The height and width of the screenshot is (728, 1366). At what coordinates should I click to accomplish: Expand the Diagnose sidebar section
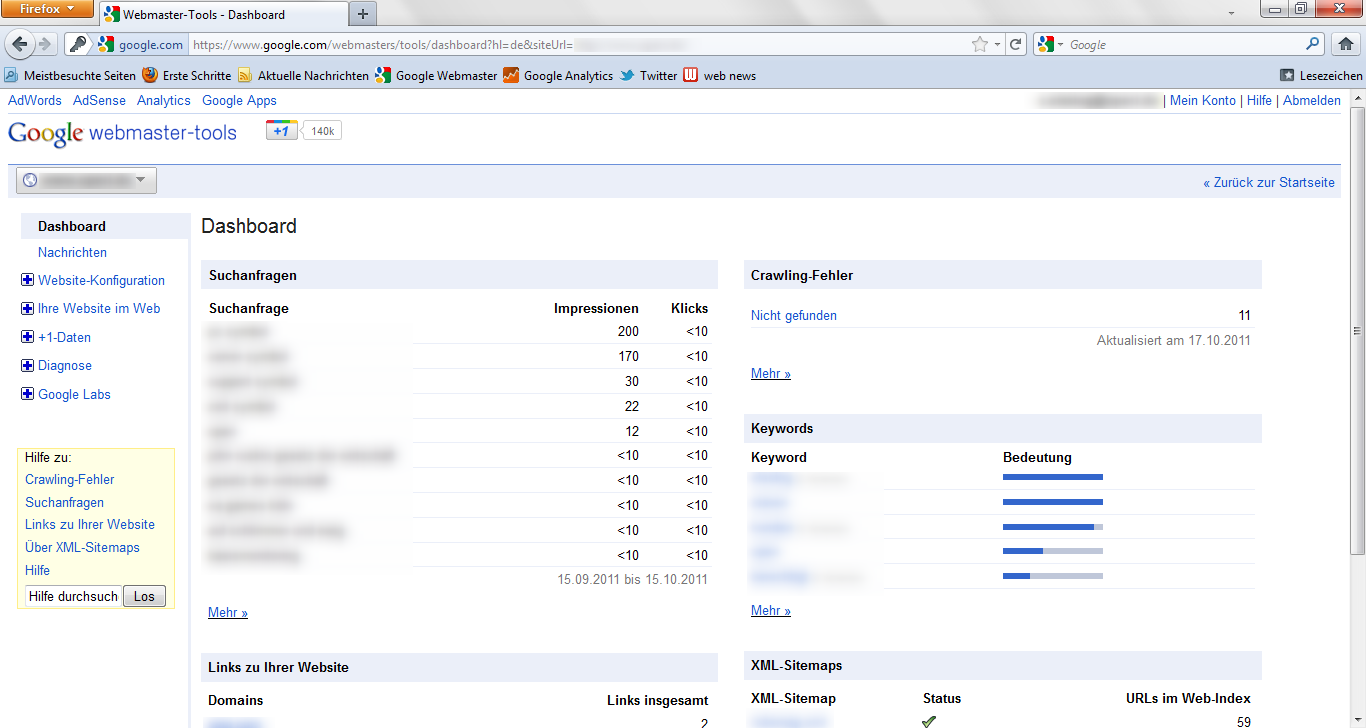coord(28,366)
